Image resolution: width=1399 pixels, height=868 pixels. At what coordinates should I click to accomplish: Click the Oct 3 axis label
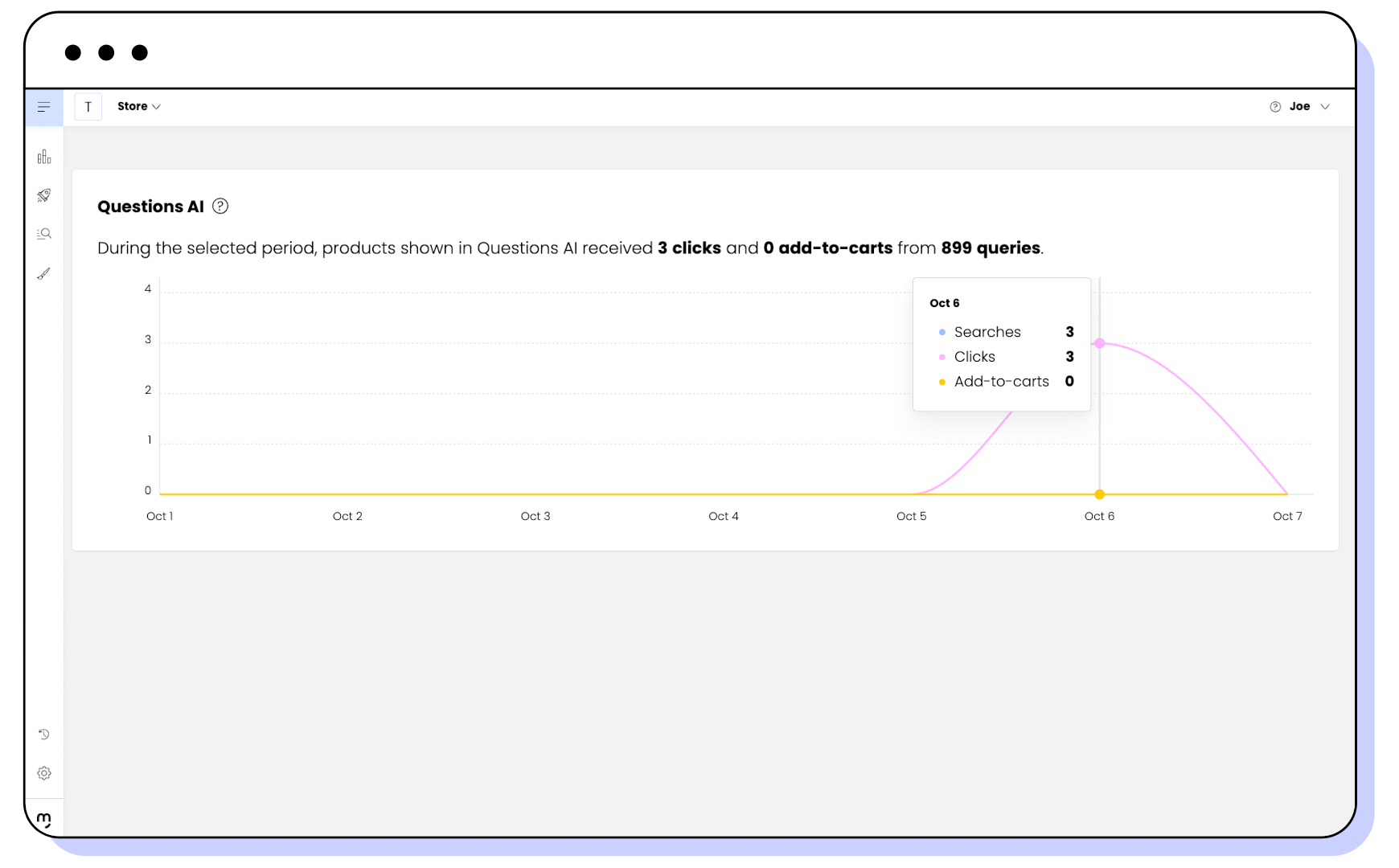pyautogui.click(x=535, y=516)
